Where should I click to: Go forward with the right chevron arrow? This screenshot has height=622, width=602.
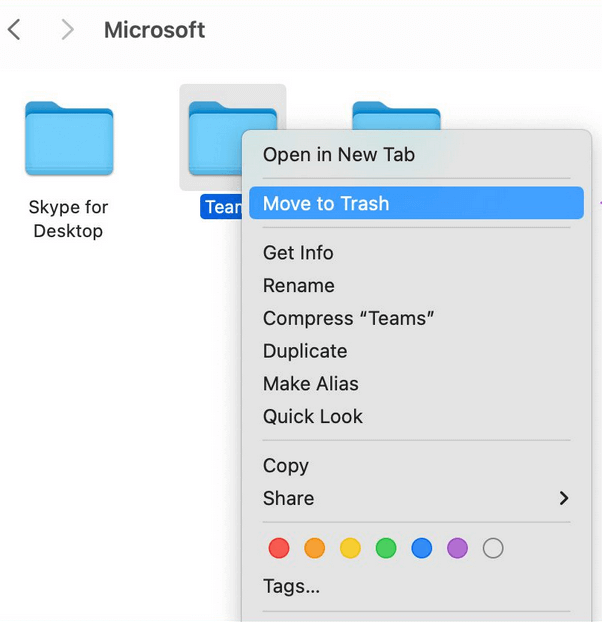tap(67, 30)
